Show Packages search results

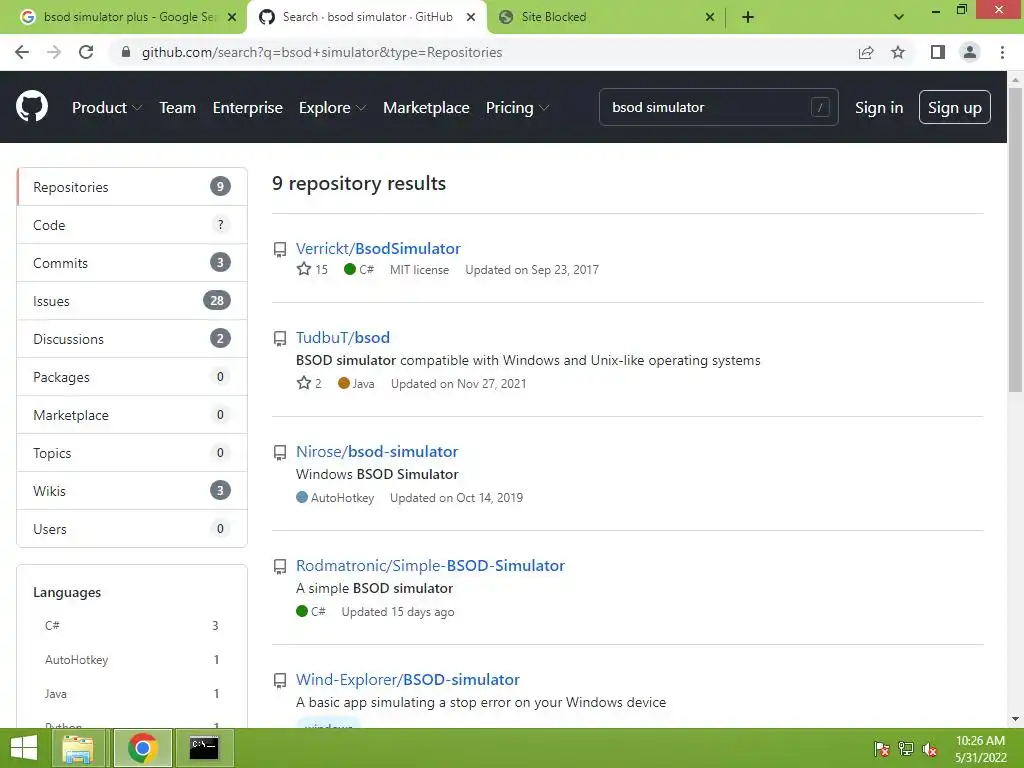coord(132,377)
